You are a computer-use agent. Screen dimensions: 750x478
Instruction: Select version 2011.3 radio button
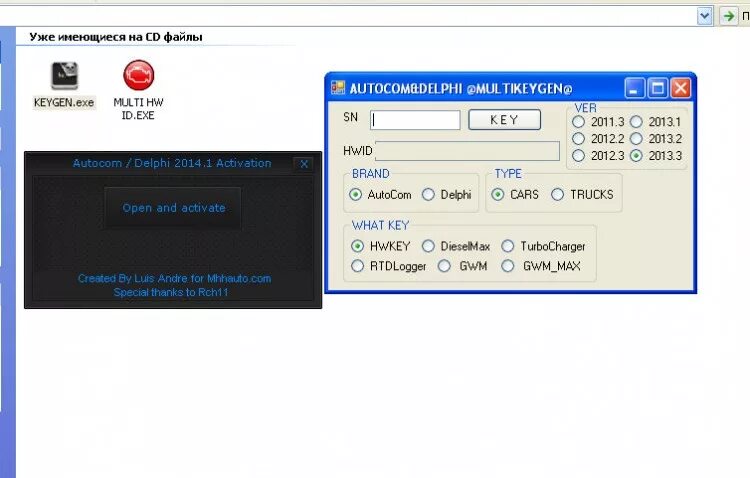(578, 122)
